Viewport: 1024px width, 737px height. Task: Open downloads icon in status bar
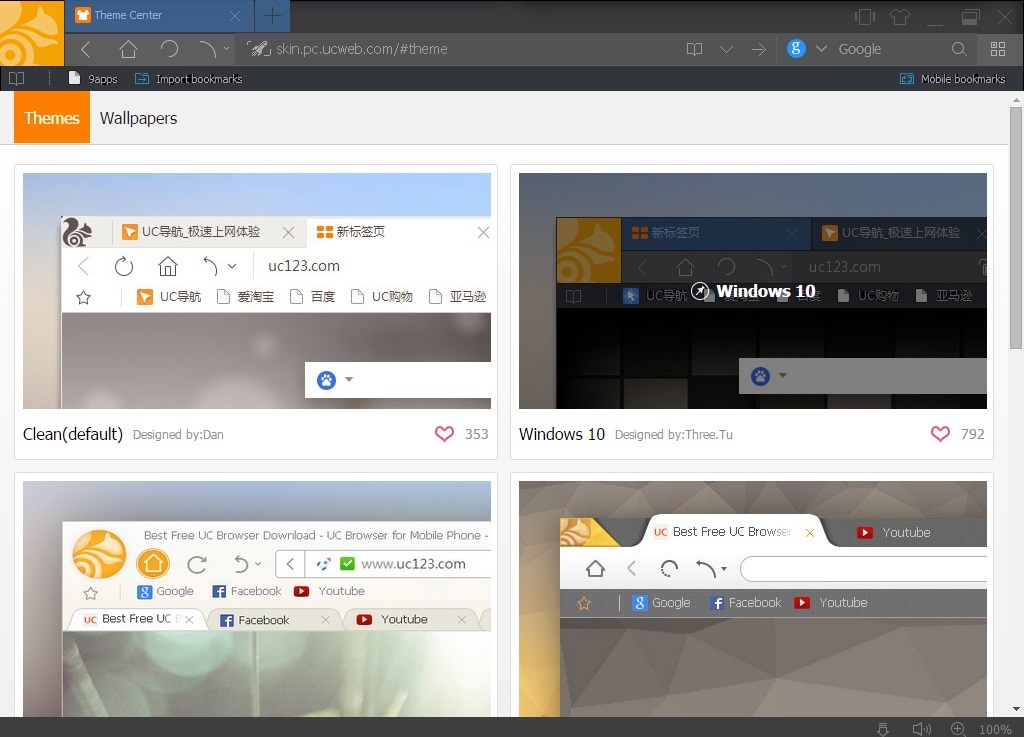point(883,729)
